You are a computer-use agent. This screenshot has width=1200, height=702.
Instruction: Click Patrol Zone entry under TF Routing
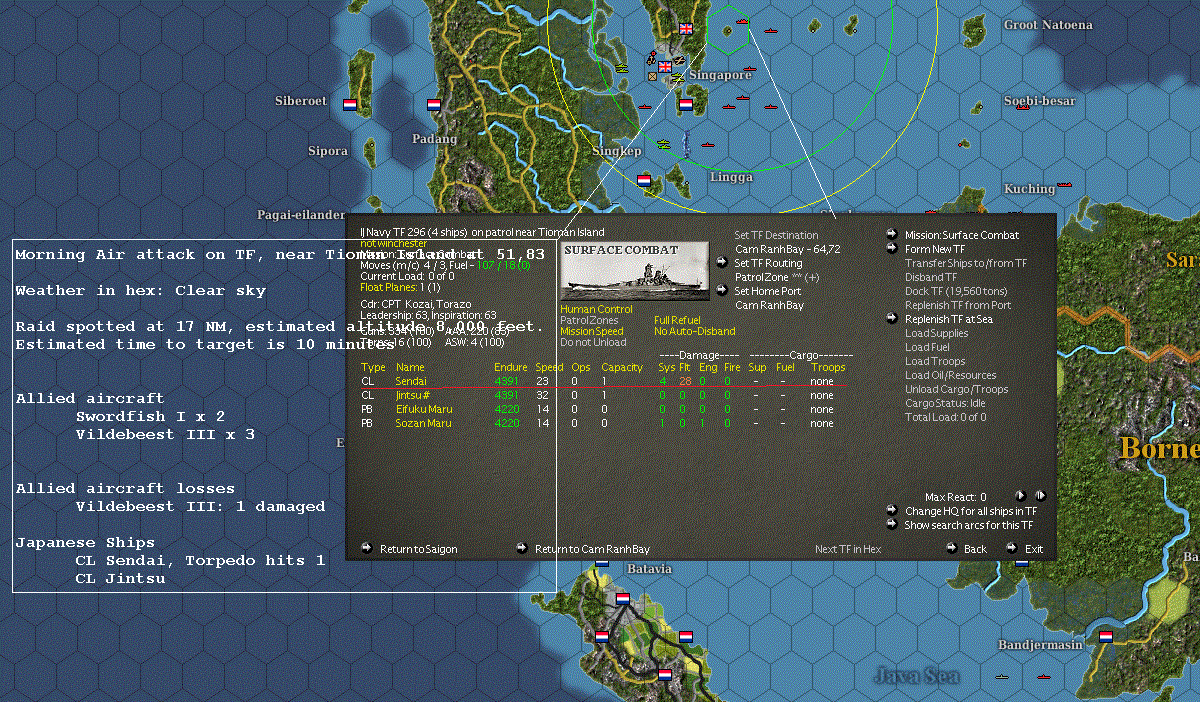[777, 277]
